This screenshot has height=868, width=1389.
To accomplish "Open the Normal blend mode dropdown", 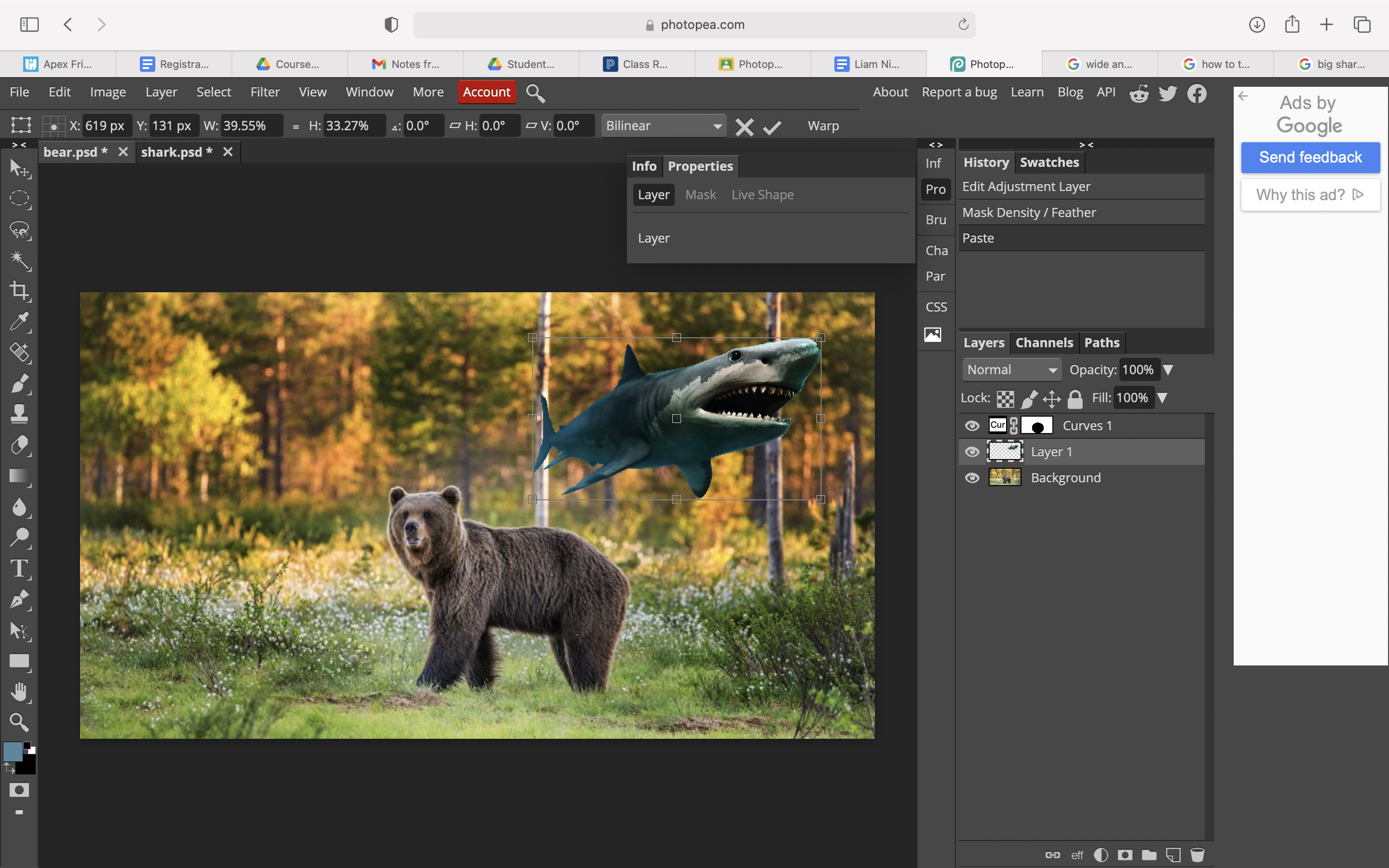I will click(x=1011, y=369).
